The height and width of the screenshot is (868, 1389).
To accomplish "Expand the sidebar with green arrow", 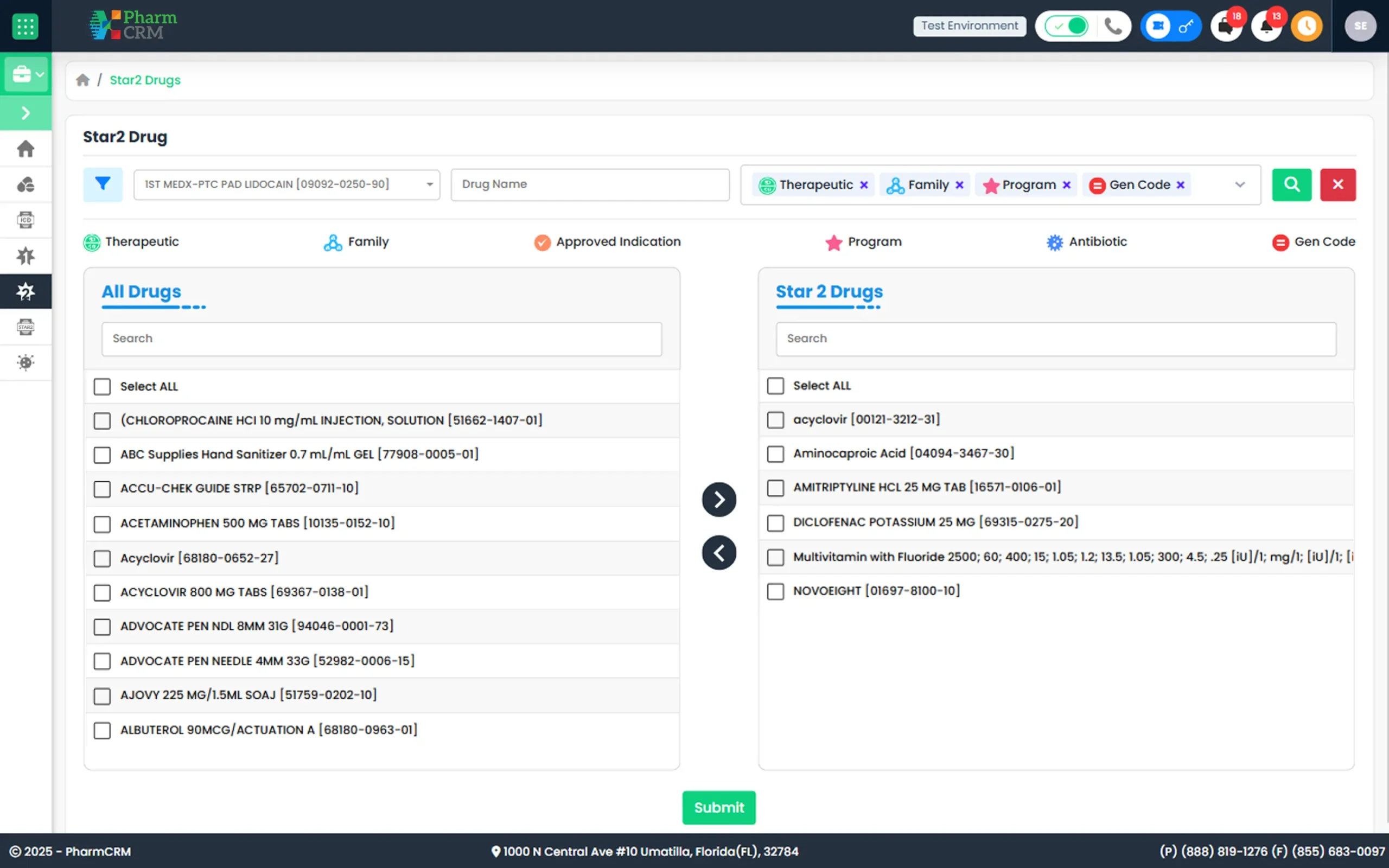I will coord(26,112).
